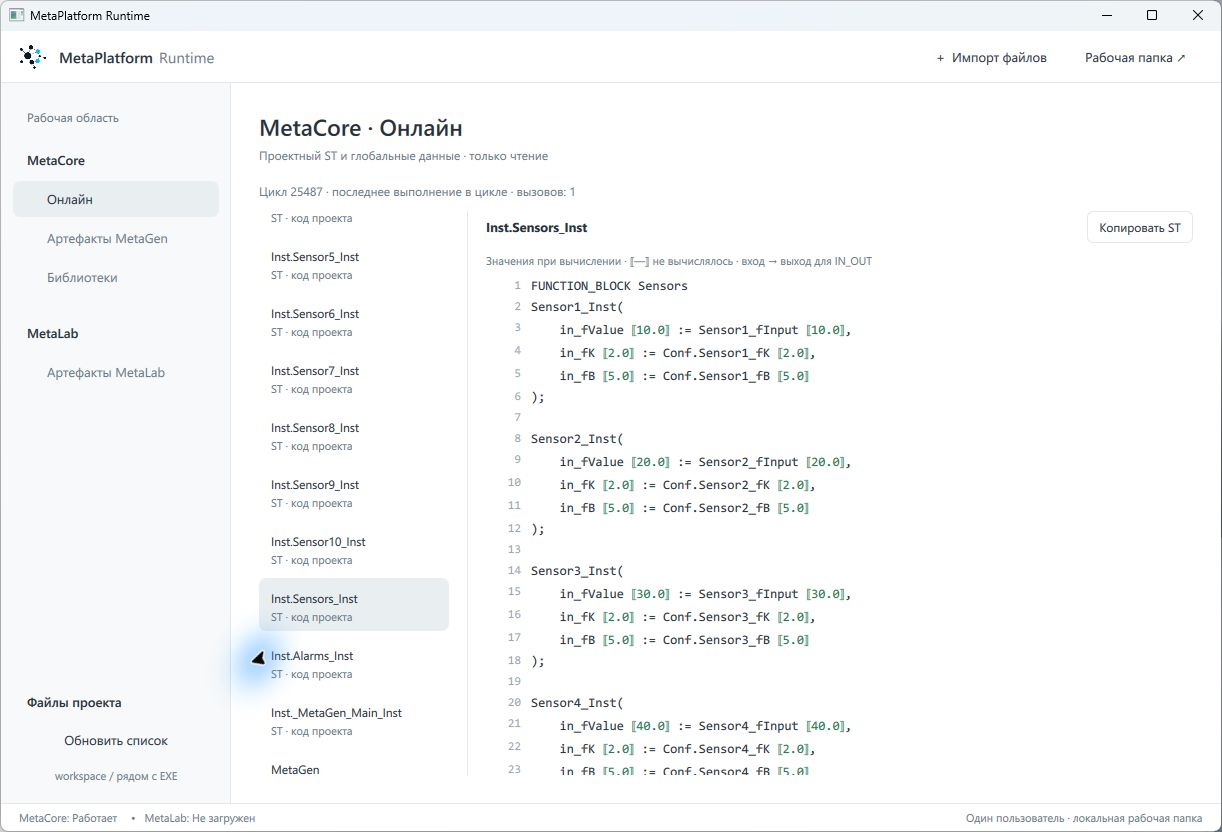
Task: Select the Inst.Sensor8_Inst item
Action: pos(354,437)
